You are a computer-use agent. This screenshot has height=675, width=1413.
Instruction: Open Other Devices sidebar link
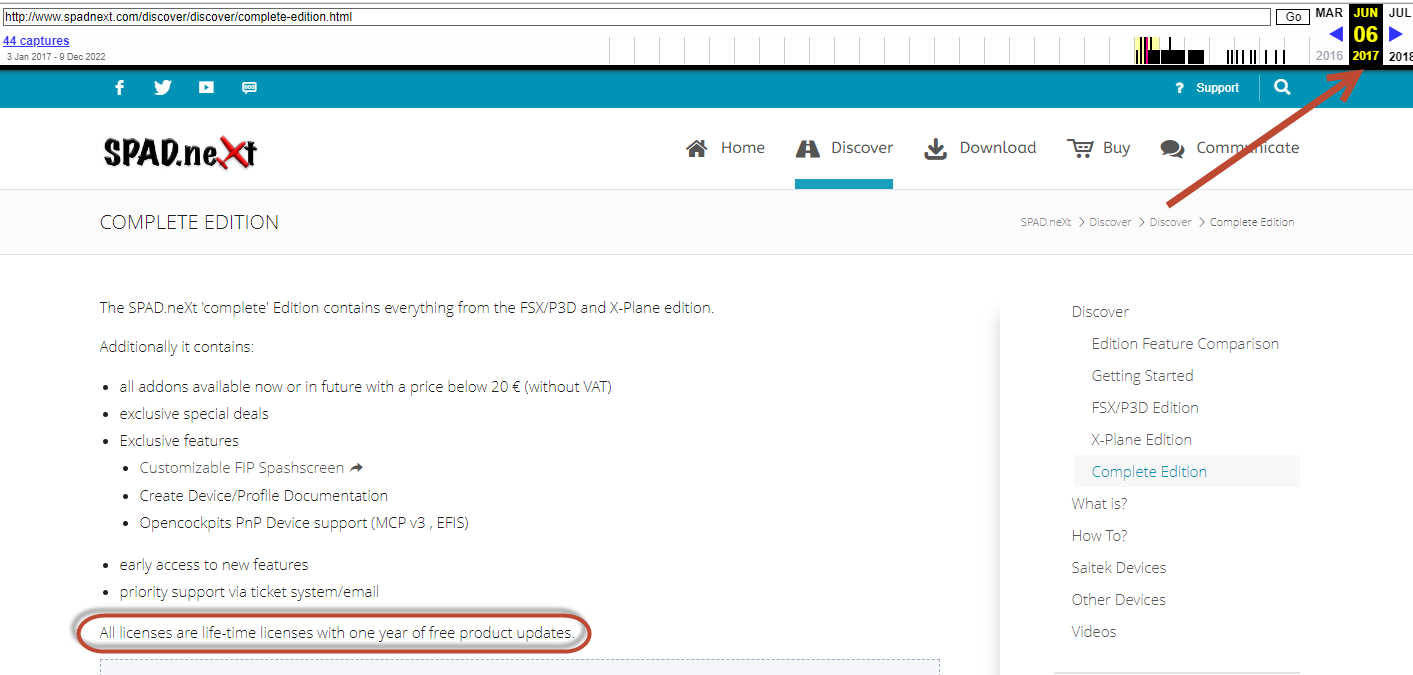click(1118, 600)
